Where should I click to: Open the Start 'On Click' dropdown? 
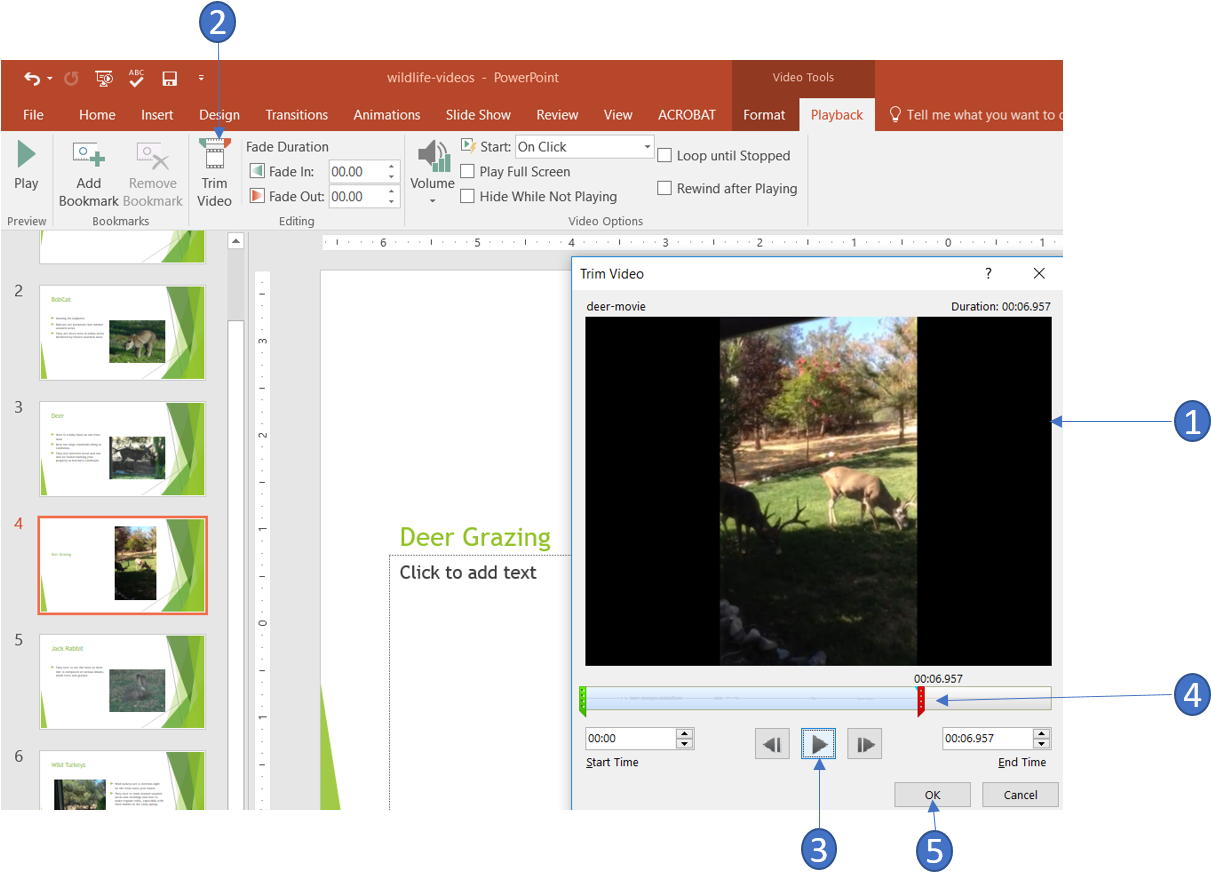pyautogui.click(x=646, y=147)
